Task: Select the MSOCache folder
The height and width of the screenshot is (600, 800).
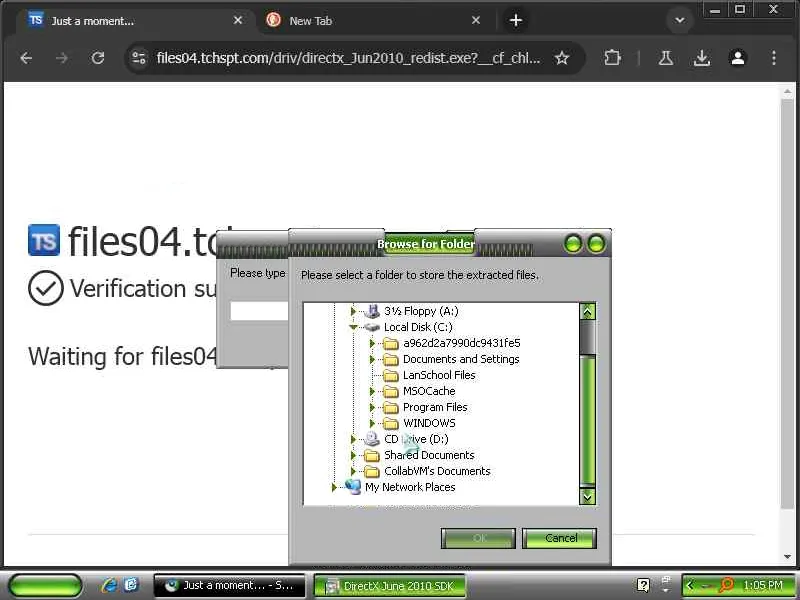Action: [x=429, y=391]
